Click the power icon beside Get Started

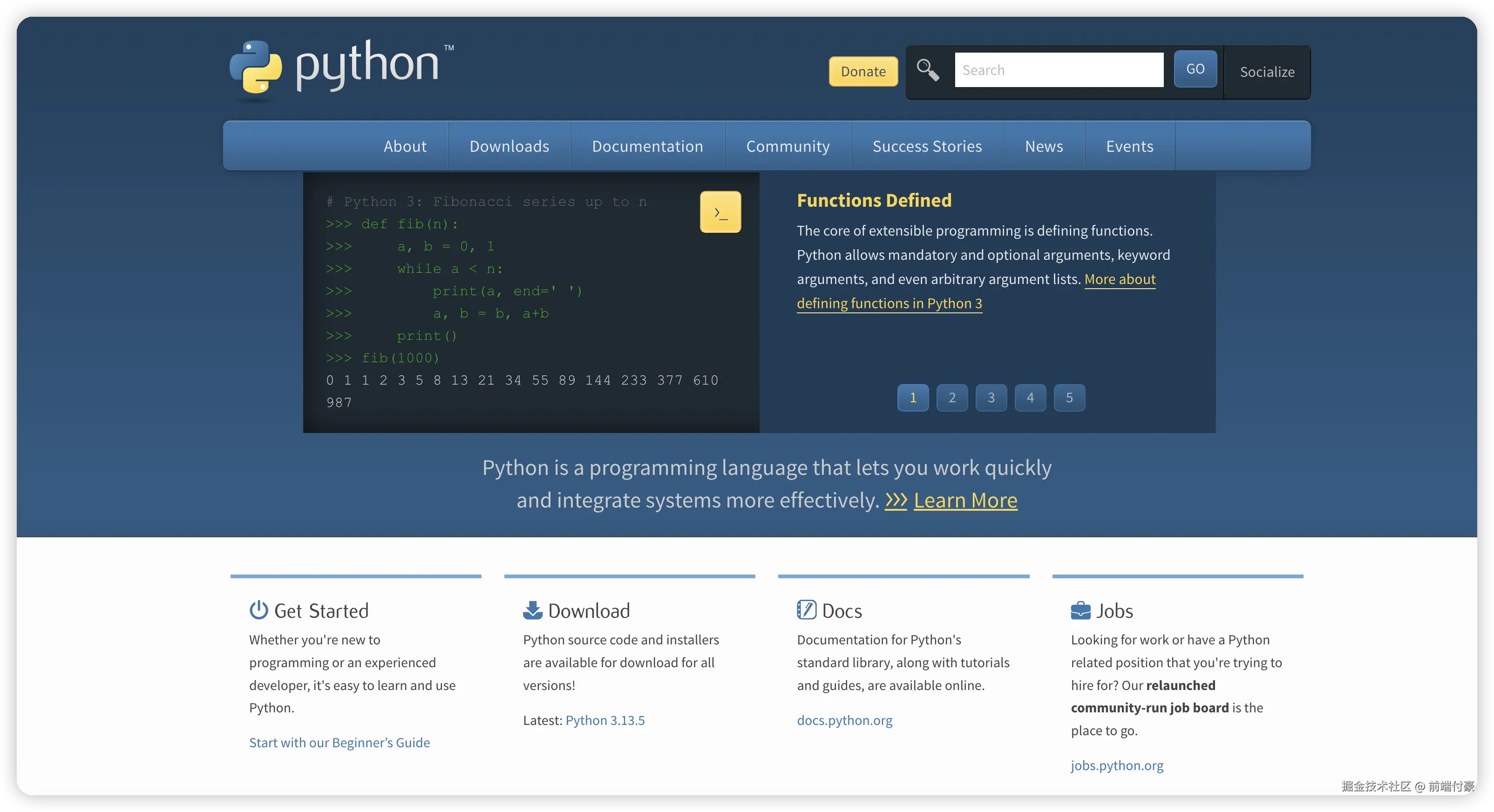coord(258,609)
